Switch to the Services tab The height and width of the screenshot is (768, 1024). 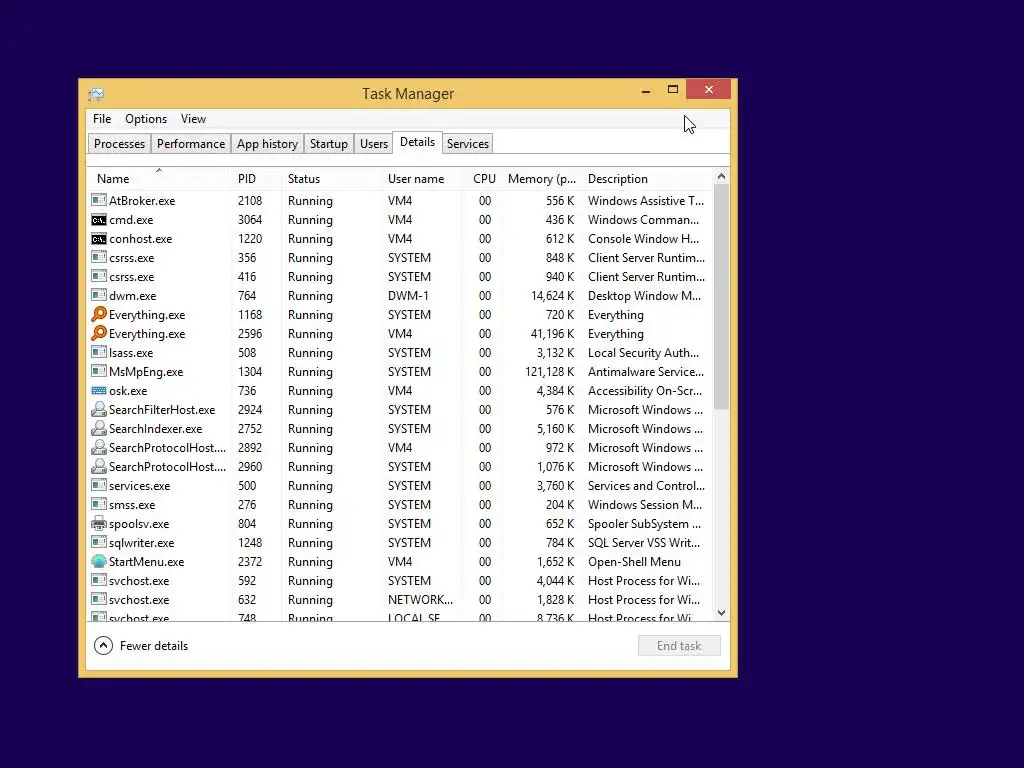468,144
